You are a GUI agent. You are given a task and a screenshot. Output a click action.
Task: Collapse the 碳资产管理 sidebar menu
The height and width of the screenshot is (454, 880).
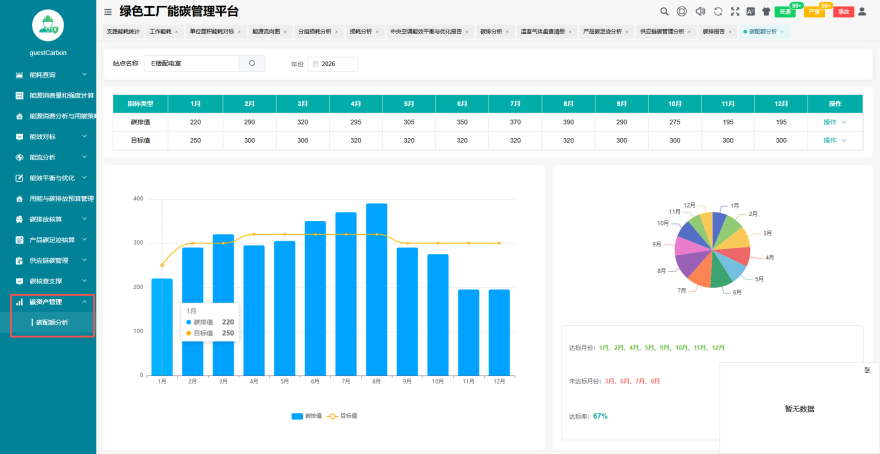(x=52, y=302)
